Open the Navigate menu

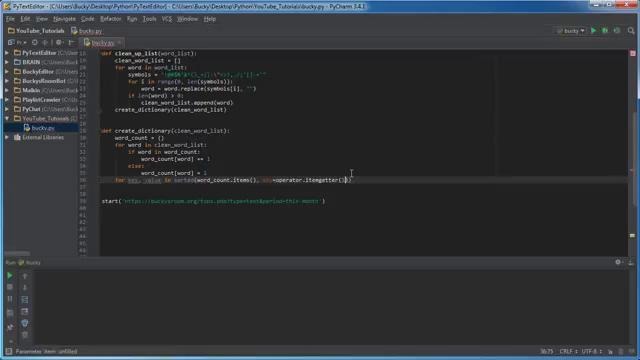64,19
